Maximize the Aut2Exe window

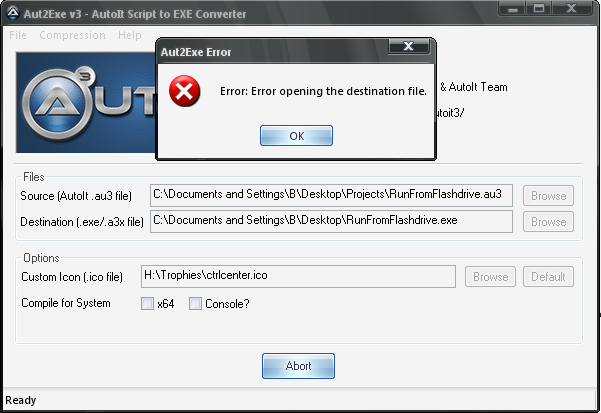tap(539, 8)
